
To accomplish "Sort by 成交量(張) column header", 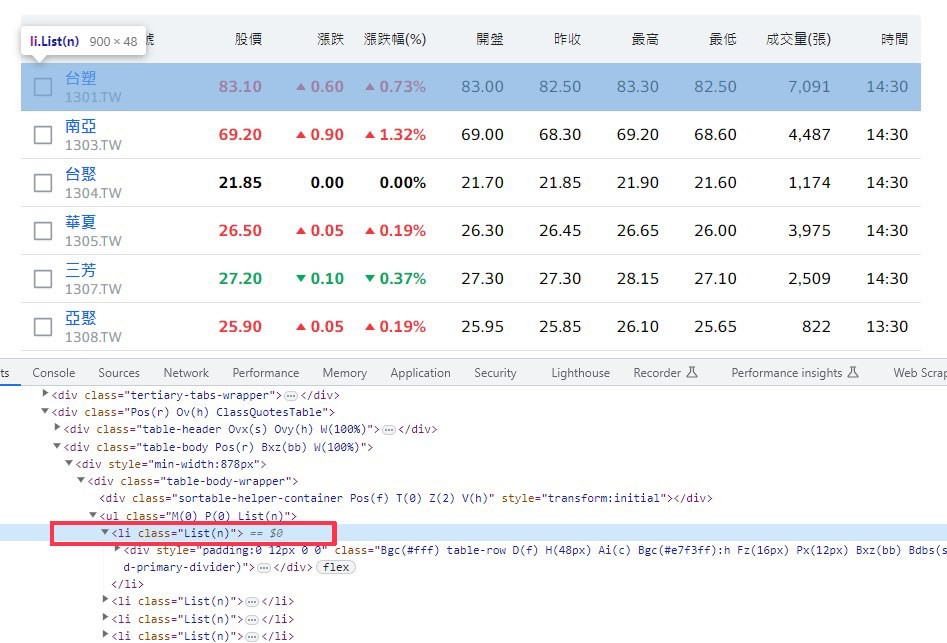I will pos(798,39).
